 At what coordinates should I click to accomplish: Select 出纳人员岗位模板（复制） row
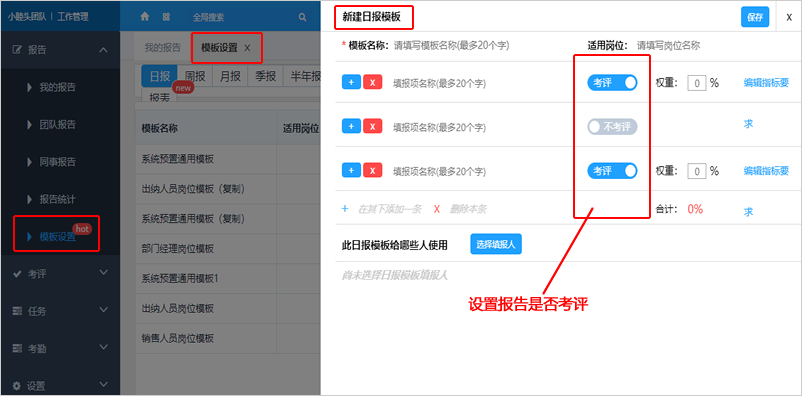click(x=228, y=189)
